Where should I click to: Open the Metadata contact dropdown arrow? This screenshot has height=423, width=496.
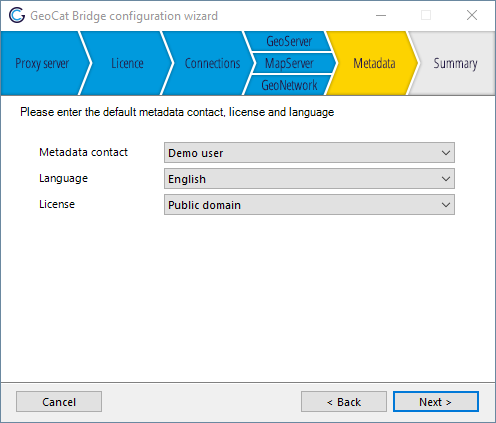point(446,153)
